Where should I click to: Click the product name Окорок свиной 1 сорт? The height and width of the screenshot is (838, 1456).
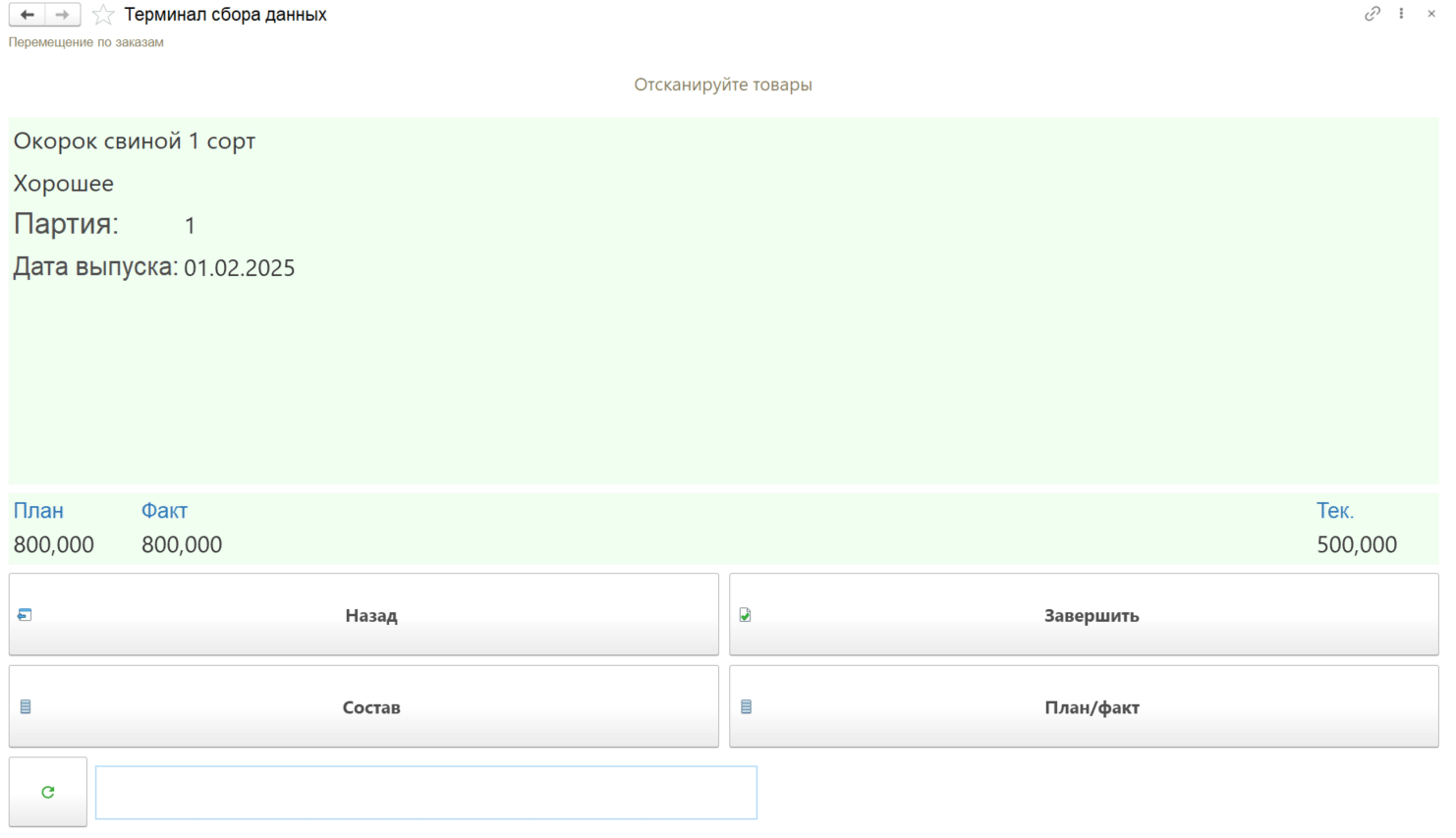click(x=135, y=141)
